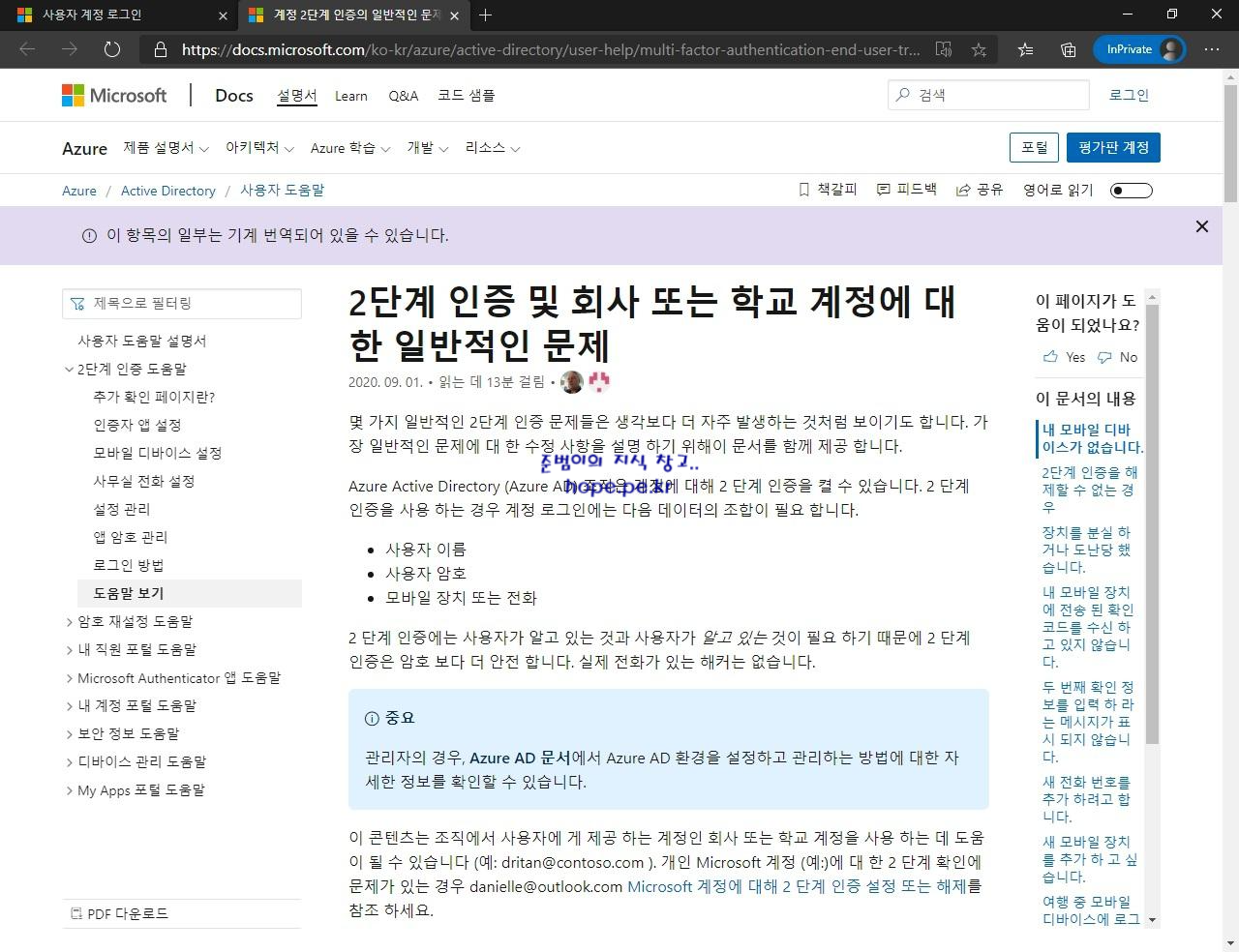Open the Active Directory breadcrumb

point(168,191)
